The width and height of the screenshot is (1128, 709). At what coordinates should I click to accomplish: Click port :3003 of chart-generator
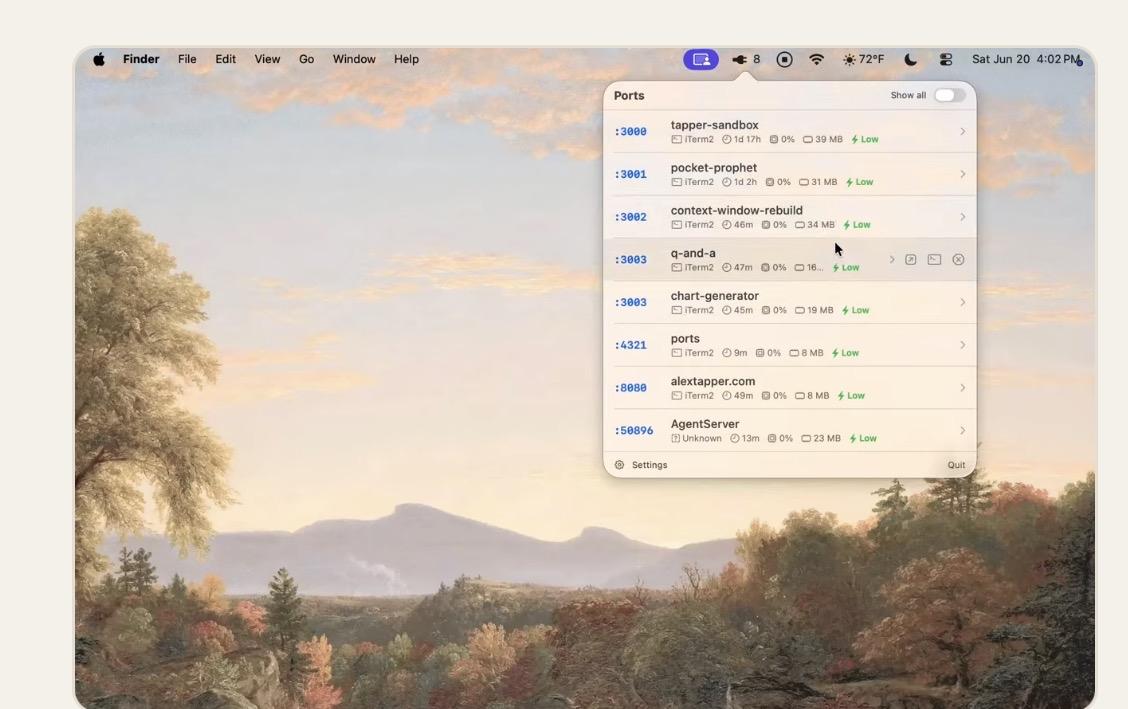tap(630, 303)
